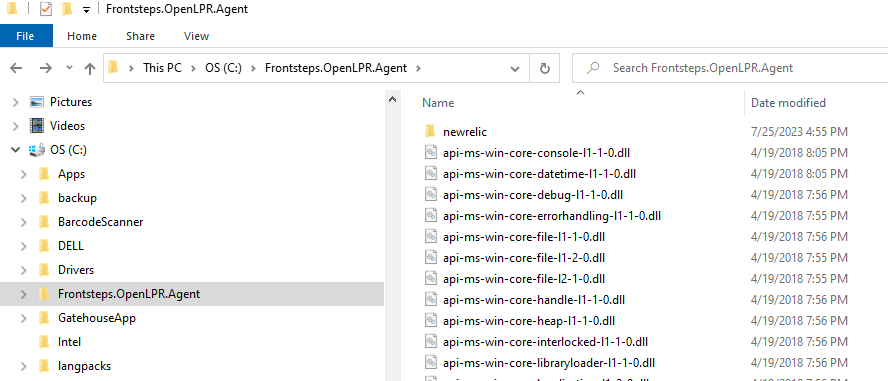Expand the Drivers folder node
Viewport: 888px width, 381px height.
coord(24,269)
